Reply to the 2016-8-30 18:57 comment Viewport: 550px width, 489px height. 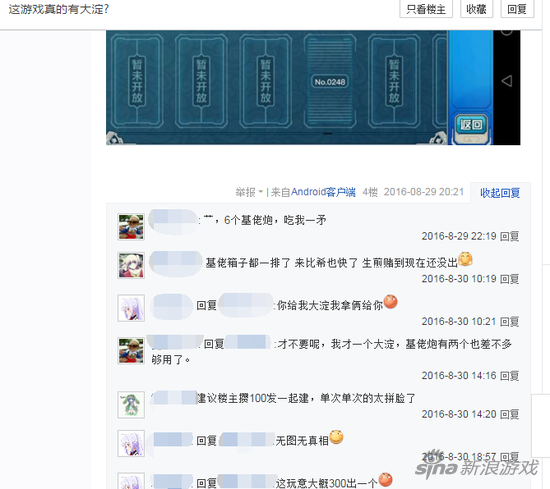click(x=509, y=457)
